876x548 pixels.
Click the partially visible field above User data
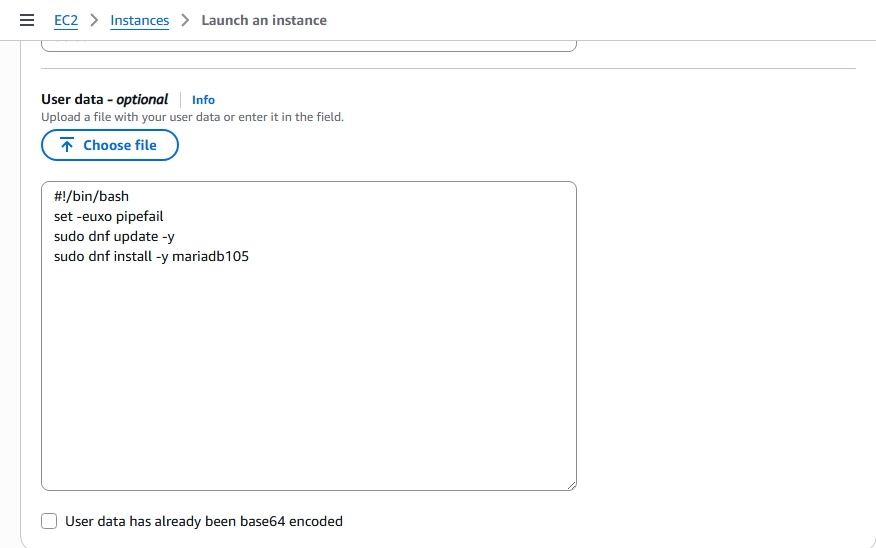coord(308,45)
